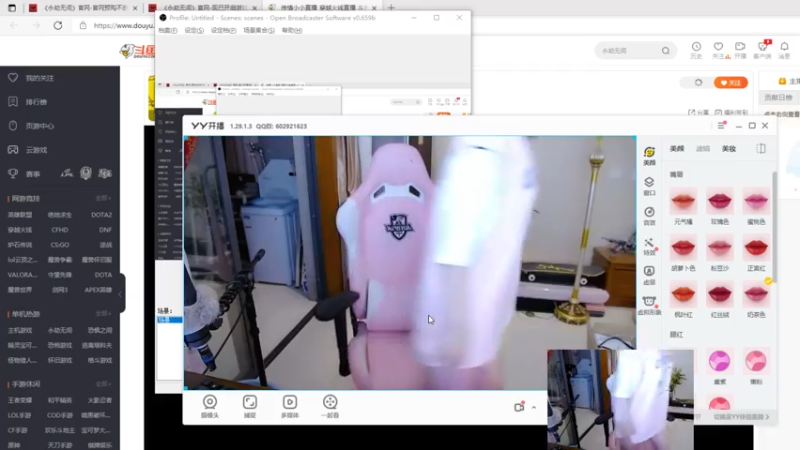The height and width of the screenshot is (450, 800).
Task: Click the 音效 sound effects sidebar icon
Action: pos(649,212)
